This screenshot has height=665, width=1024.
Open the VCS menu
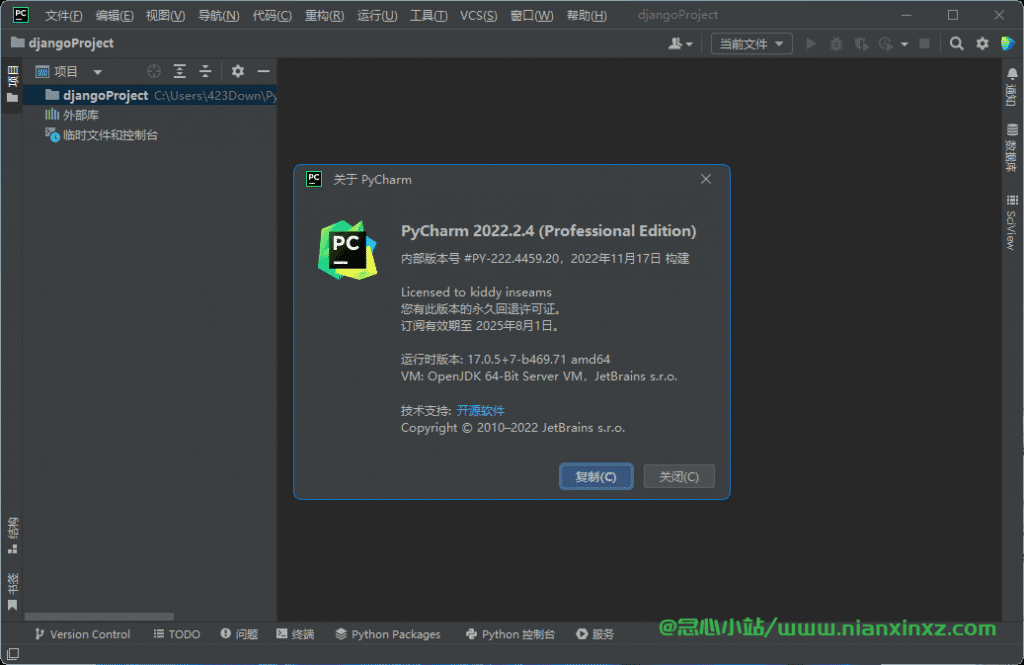click(x=479, y=15)
